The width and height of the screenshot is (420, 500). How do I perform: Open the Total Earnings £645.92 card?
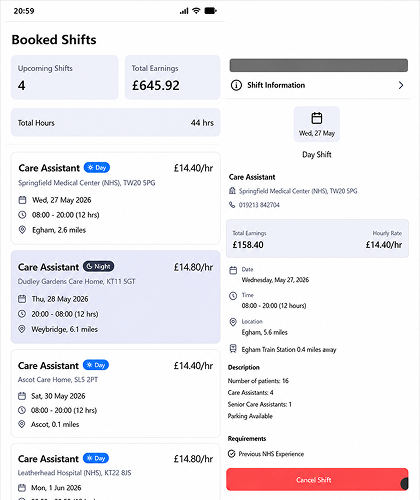pos(173,77)
